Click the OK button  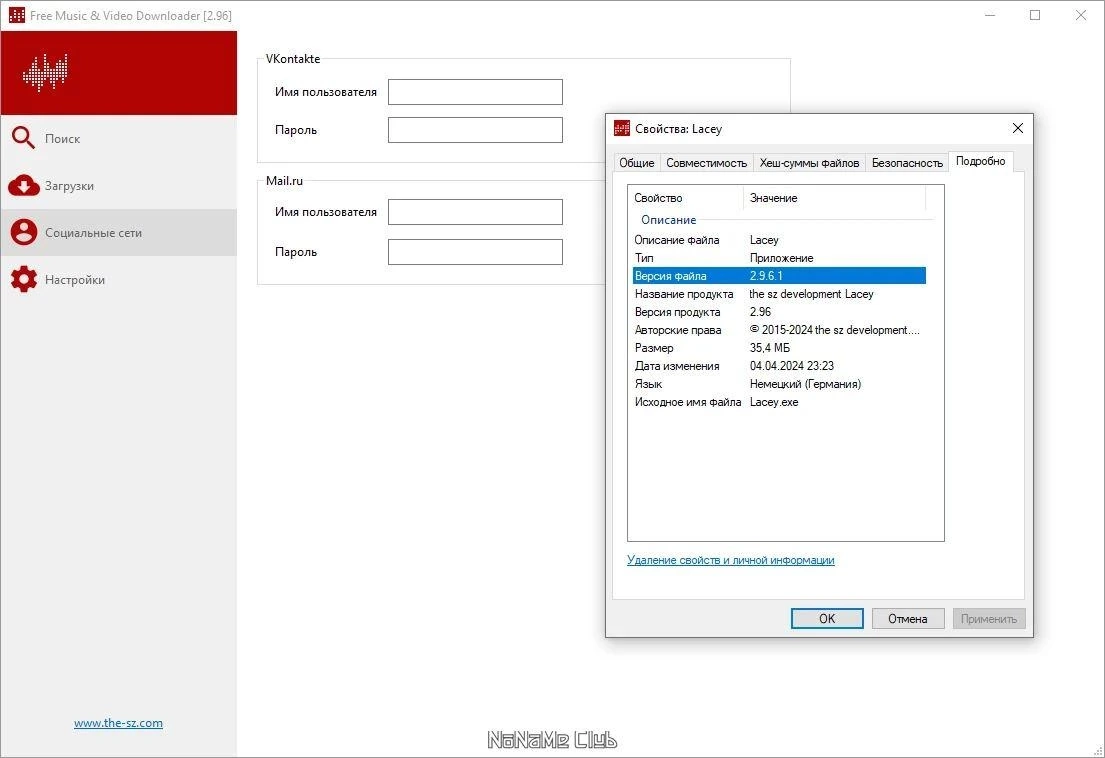pos(827,619)
